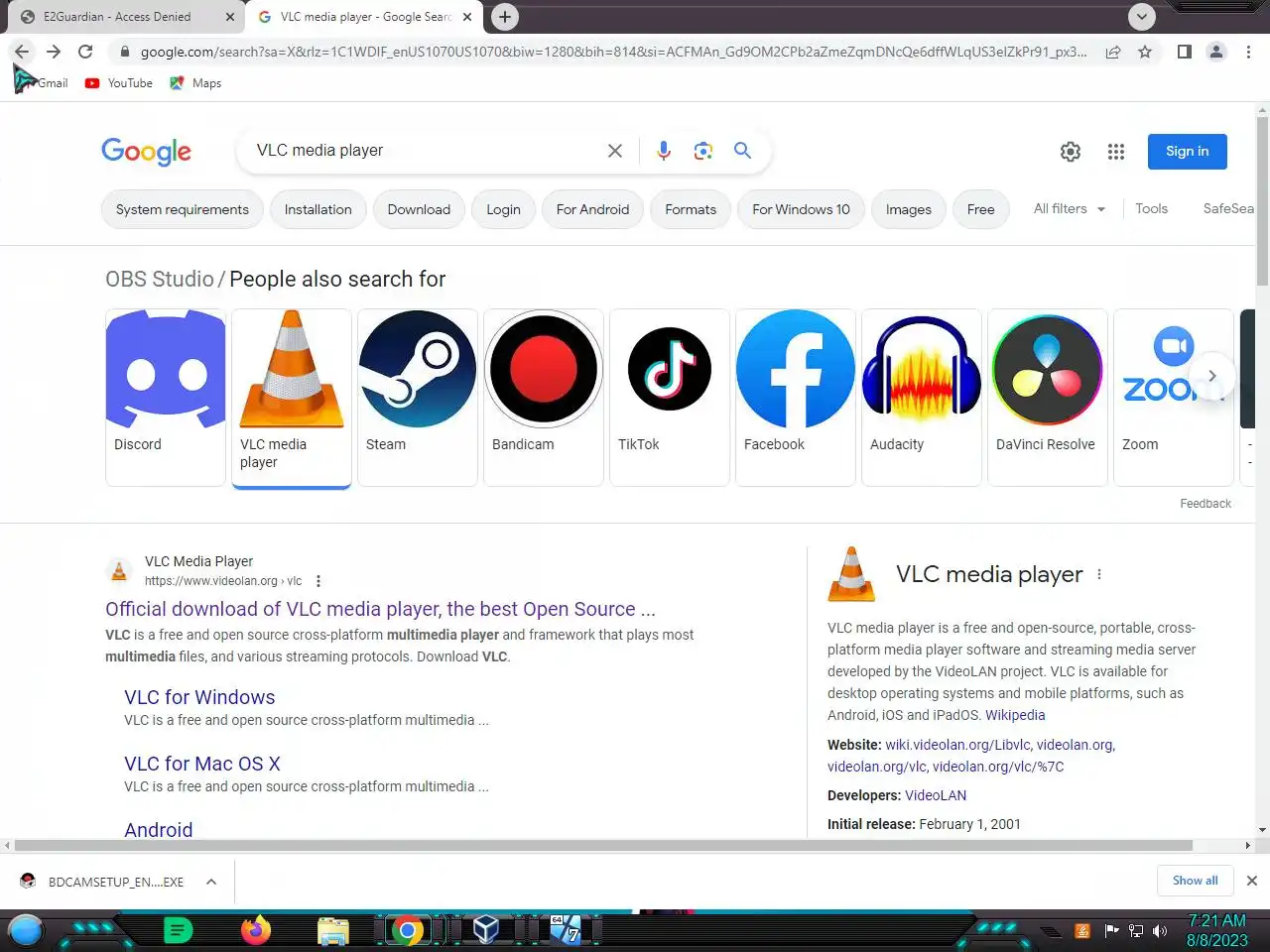The width and height of the screenshot is (1270, 952).
Task: Open the green notes app on taskbar
Action: pyautogui.click(x=178, y=930)
